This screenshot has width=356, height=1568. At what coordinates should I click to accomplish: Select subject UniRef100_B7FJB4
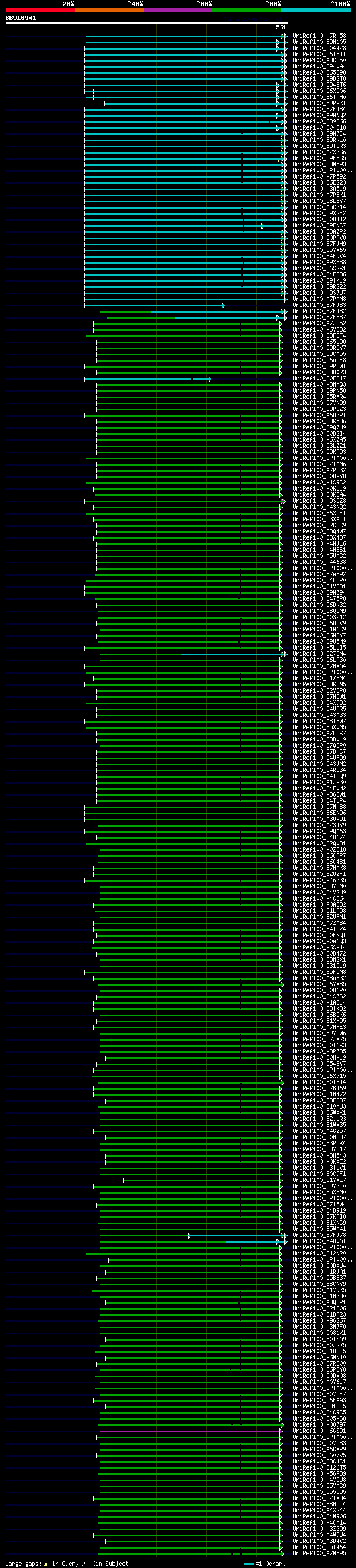tap(319, 109)
